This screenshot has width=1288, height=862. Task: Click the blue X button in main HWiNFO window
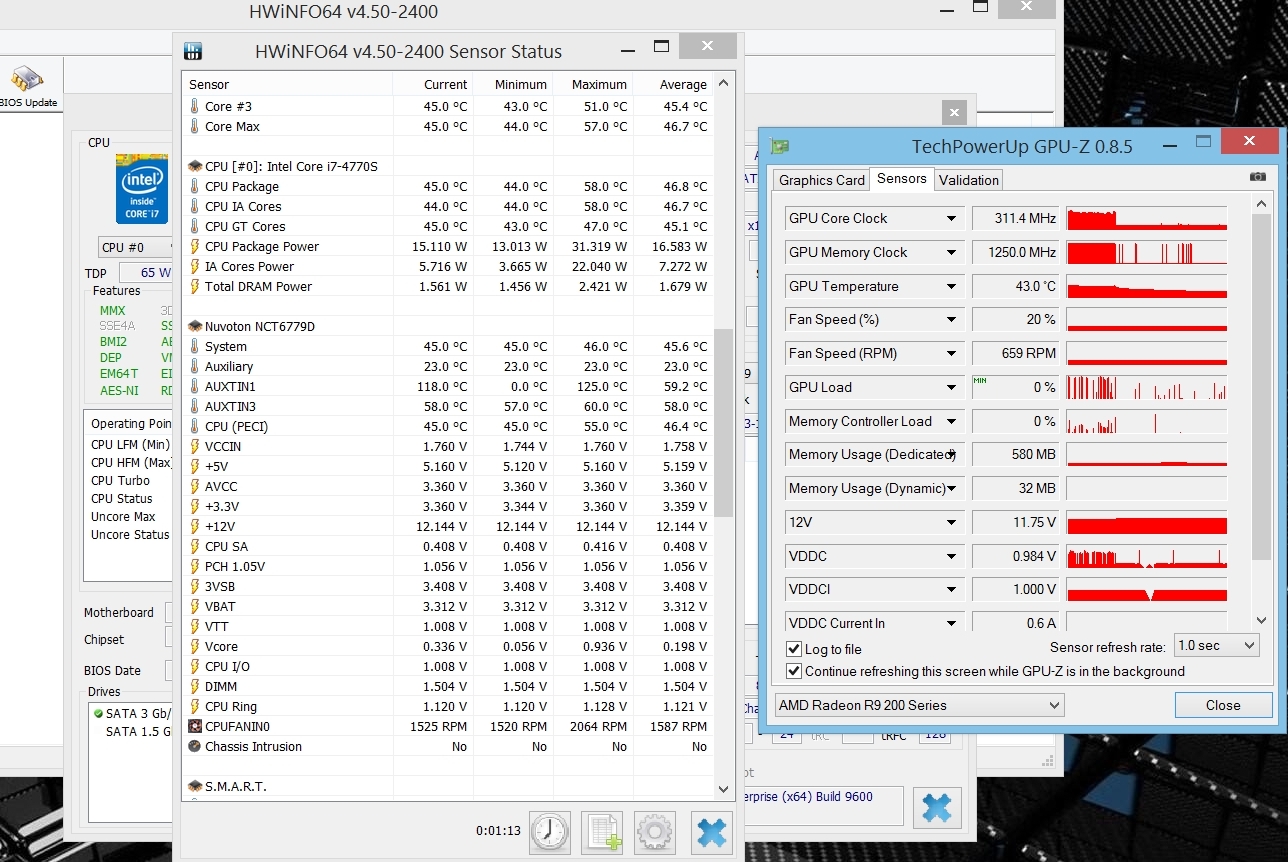pos(937,808)
